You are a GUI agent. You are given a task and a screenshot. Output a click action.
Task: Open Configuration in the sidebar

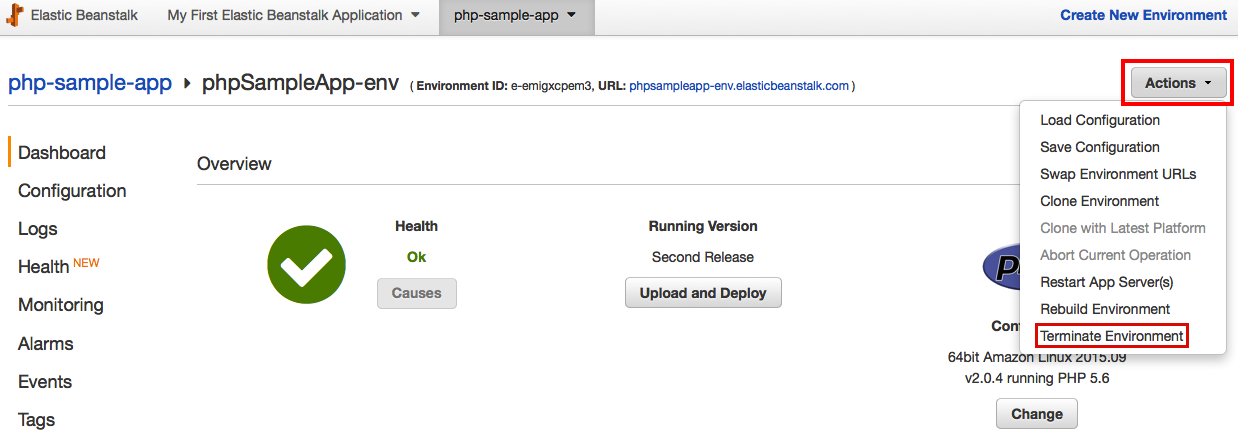[72, 191]
